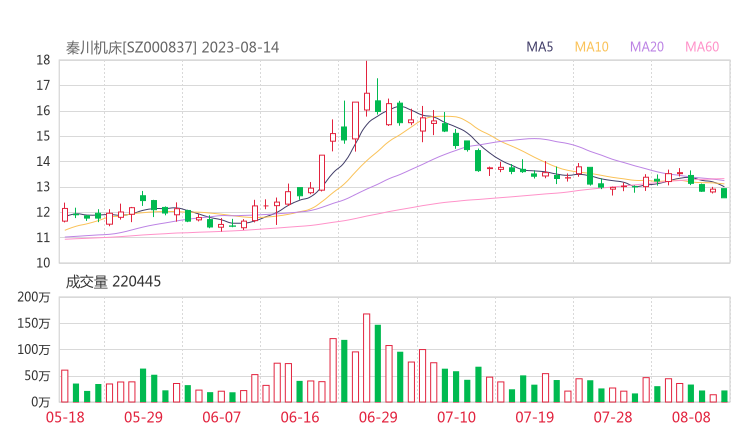Click the MA10 legend label
The height and width of the screenshot is (440, 740).
click(x=591, y=47)
